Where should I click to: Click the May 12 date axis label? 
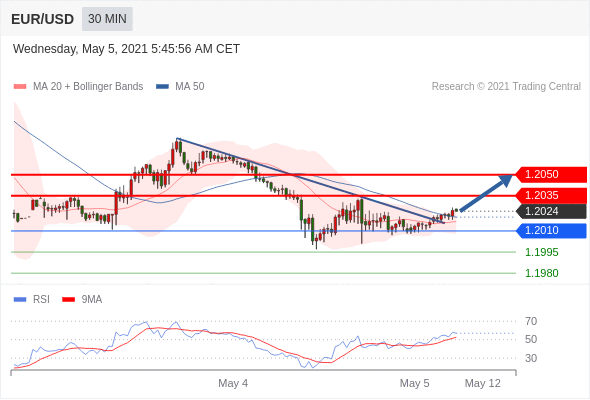483,383
